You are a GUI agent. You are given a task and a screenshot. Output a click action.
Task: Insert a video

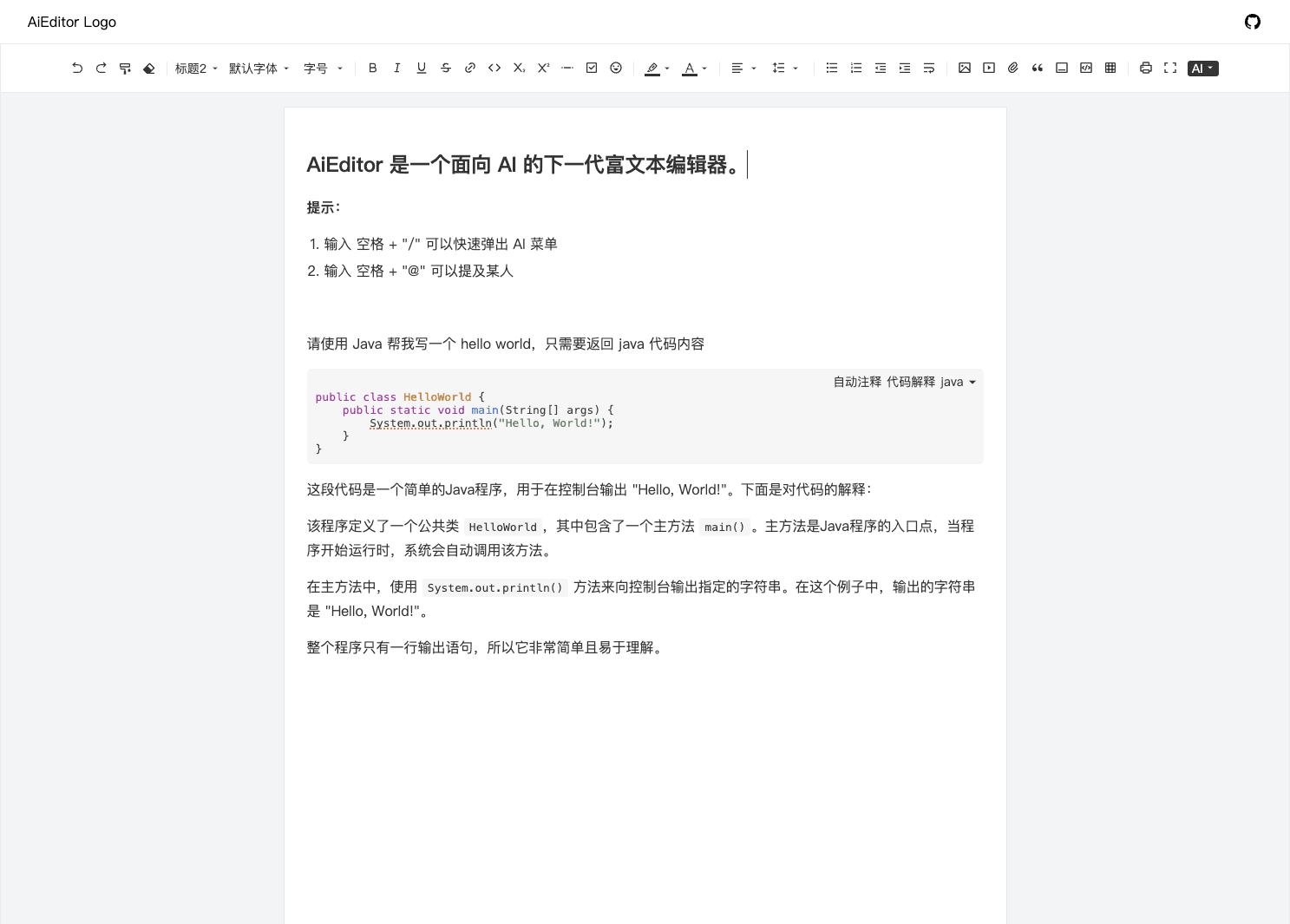(989, 68)
